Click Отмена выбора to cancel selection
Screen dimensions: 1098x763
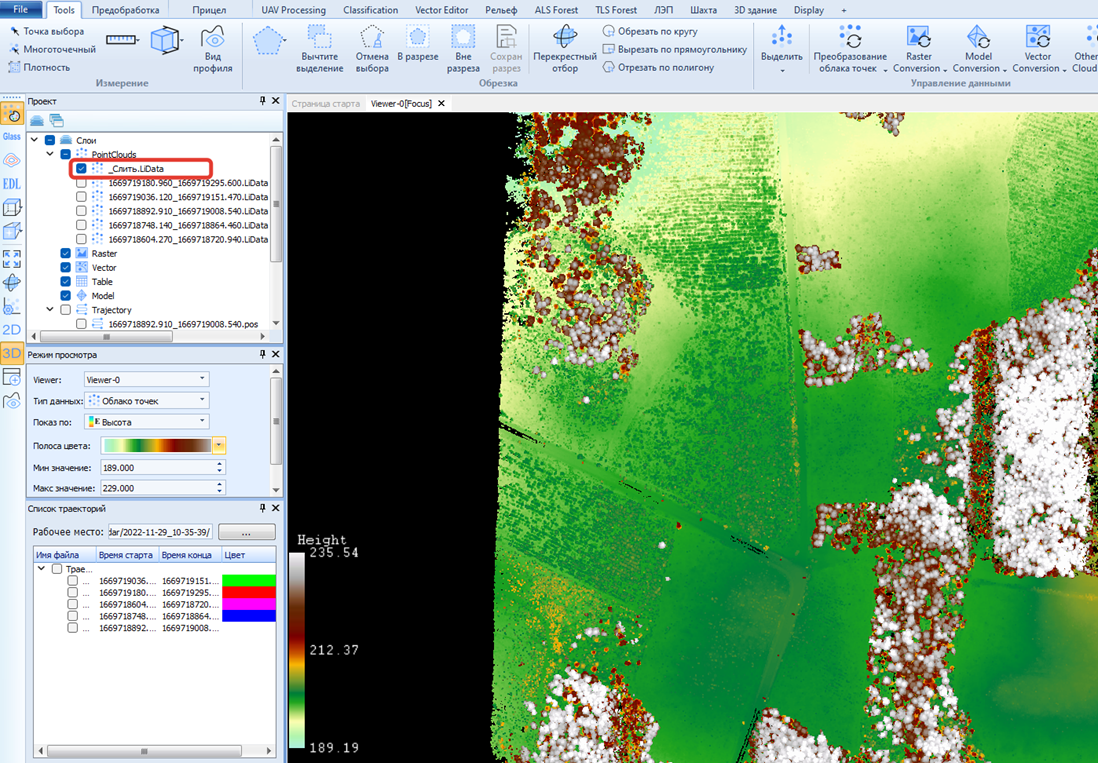pyautogui.click(x=372, y=49)
